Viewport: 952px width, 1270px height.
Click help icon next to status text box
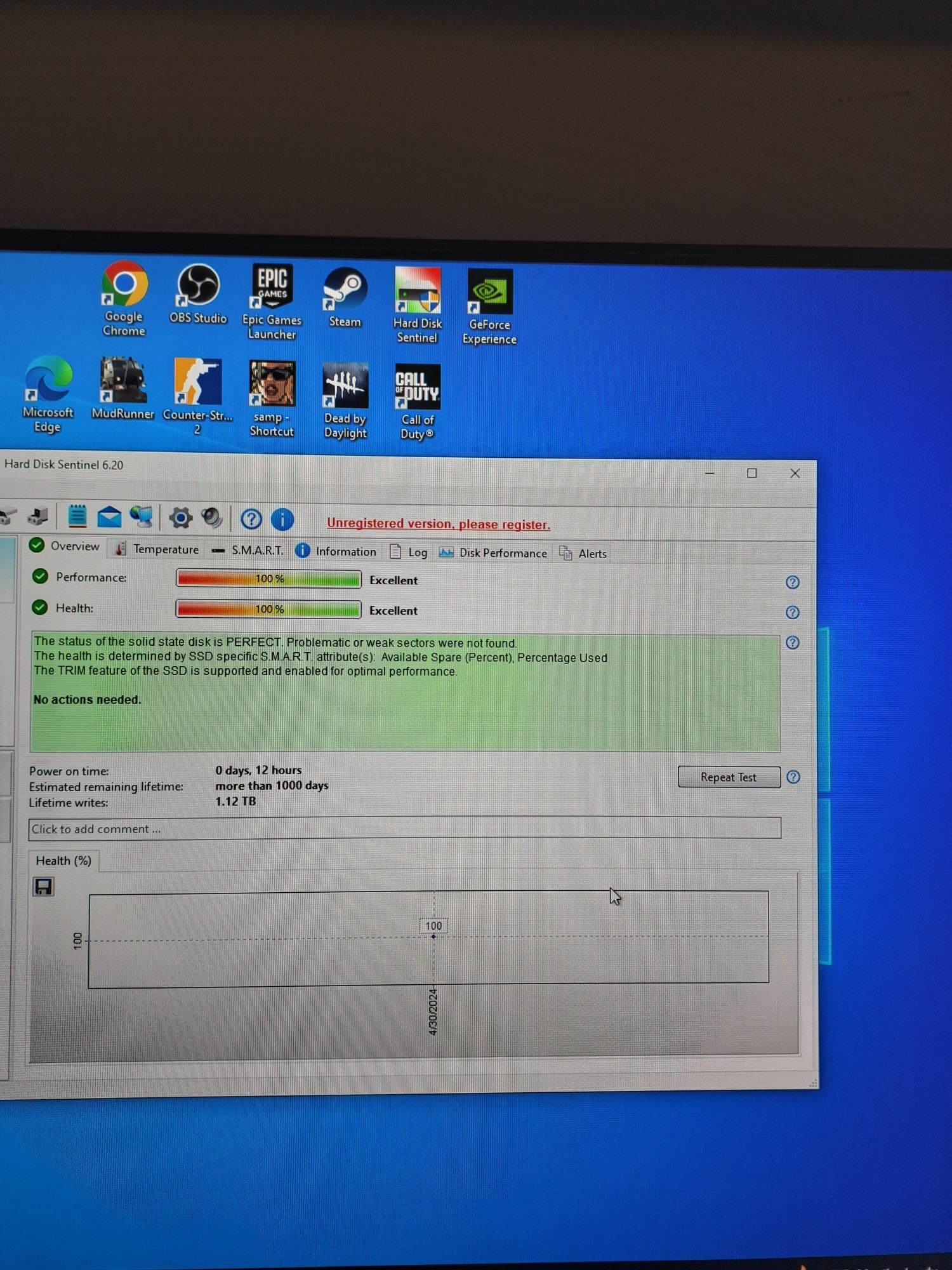(x=793, y=643)
